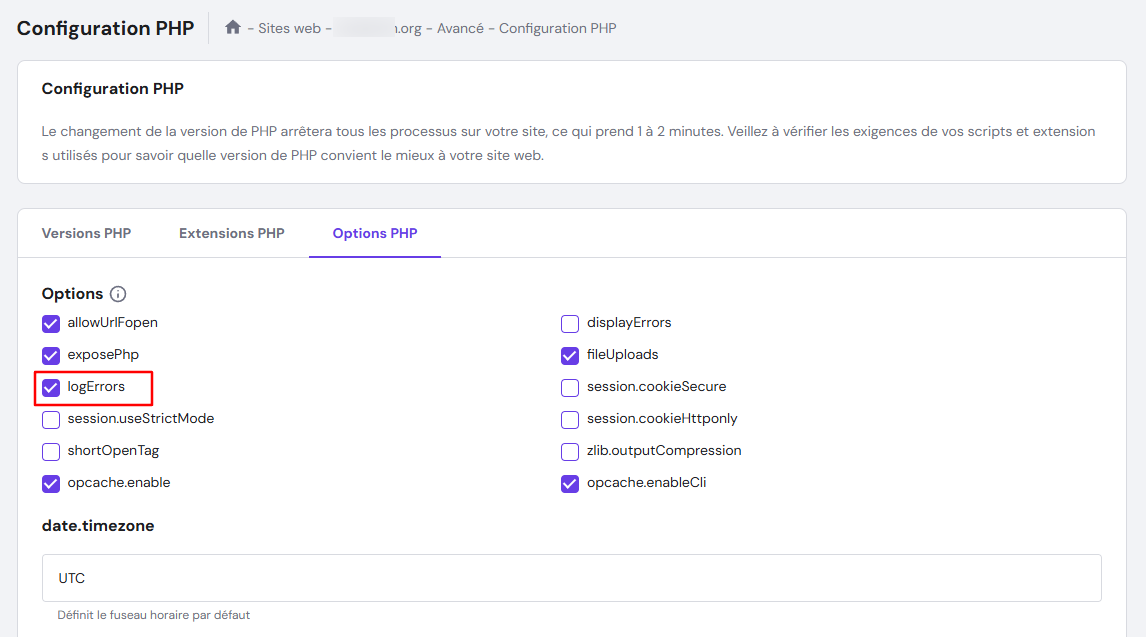Image resolution: width=1146 pixels, height=637 pixels.
Task: Click the UTC timezone field
Action: click(571, 577)
